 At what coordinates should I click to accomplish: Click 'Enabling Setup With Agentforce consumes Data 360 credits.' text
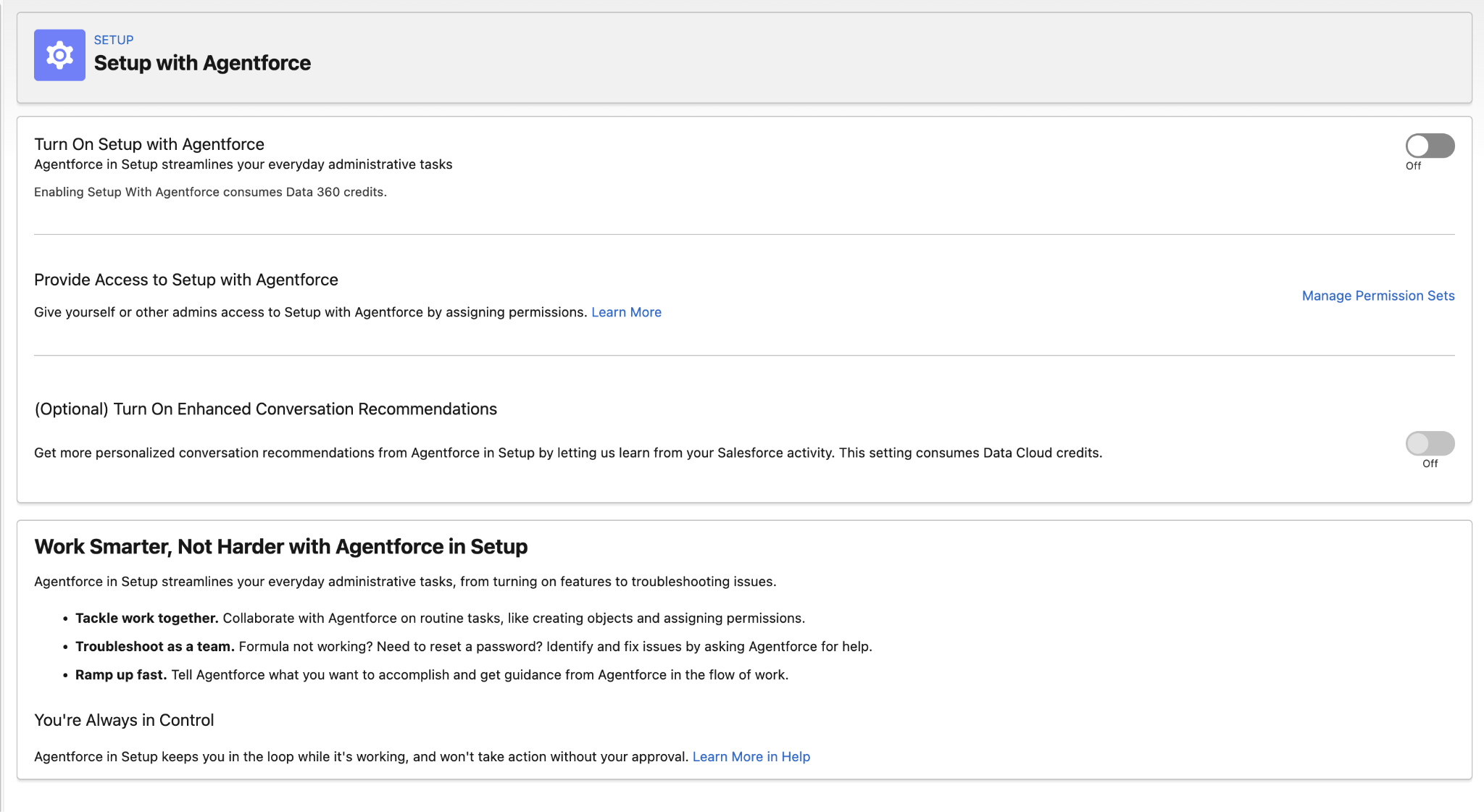pos(210,192)
